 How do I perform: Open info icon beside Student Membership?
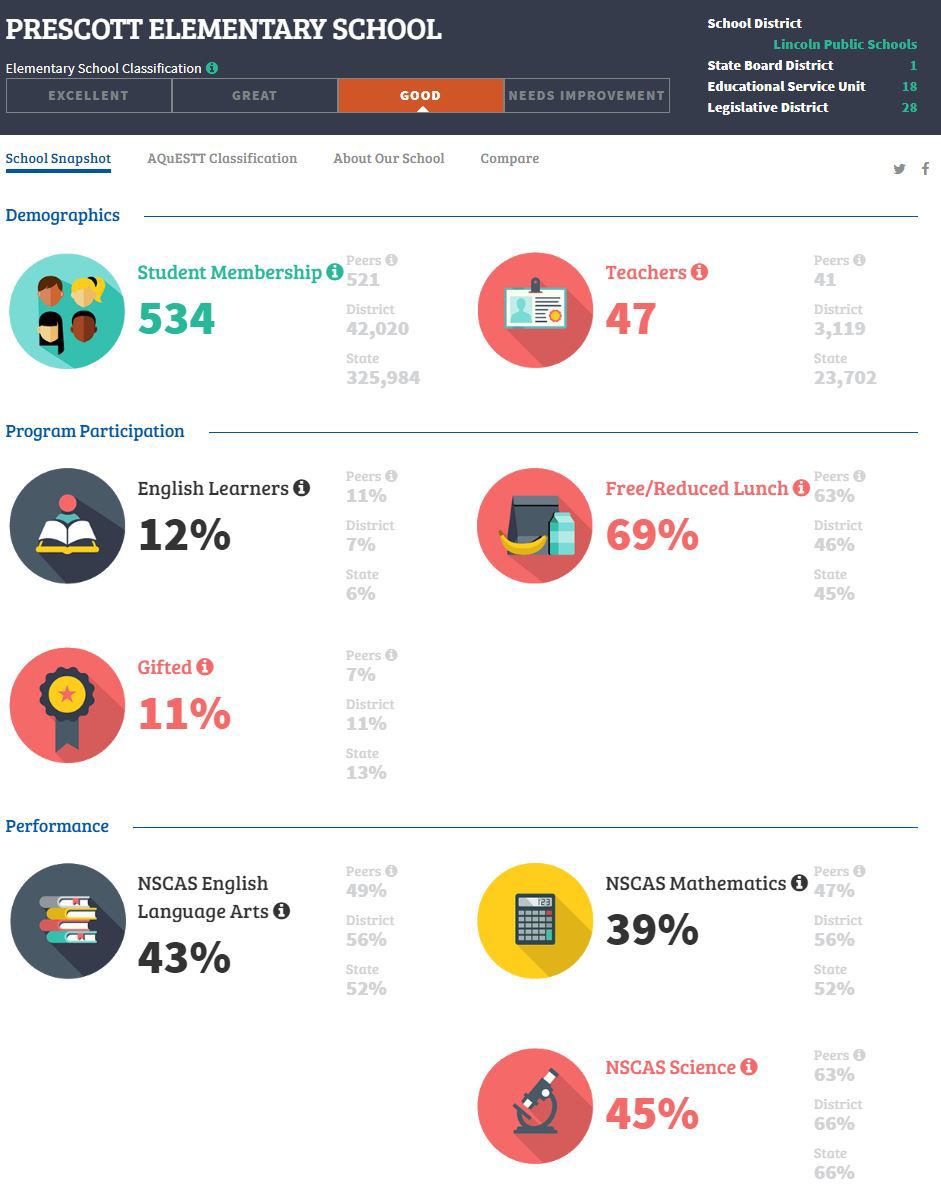coord(334,272)
